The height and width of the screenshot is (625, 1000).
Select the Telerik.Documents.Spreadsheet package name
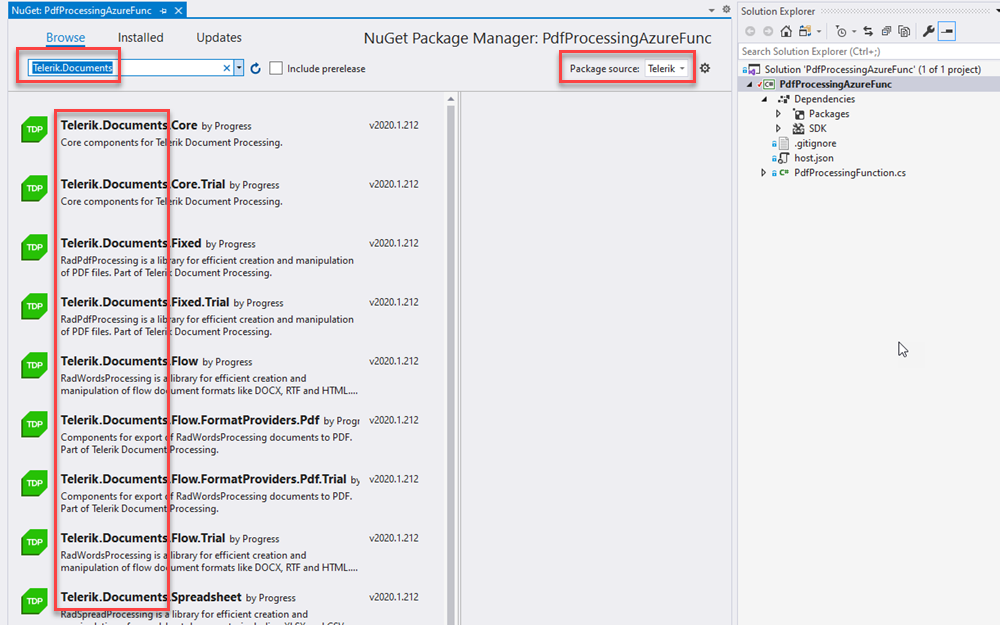point(151,597)
